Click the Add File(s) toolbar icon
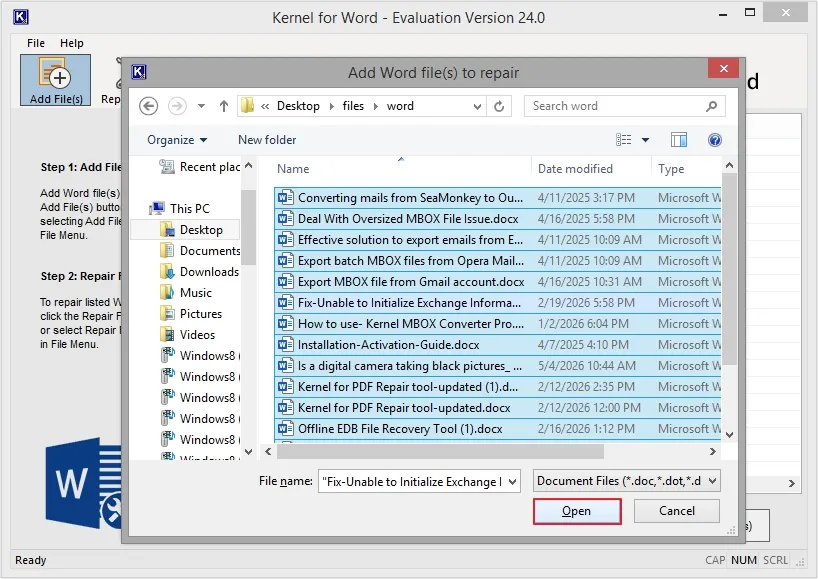This screenshot has width=818, height=579. 55,80
